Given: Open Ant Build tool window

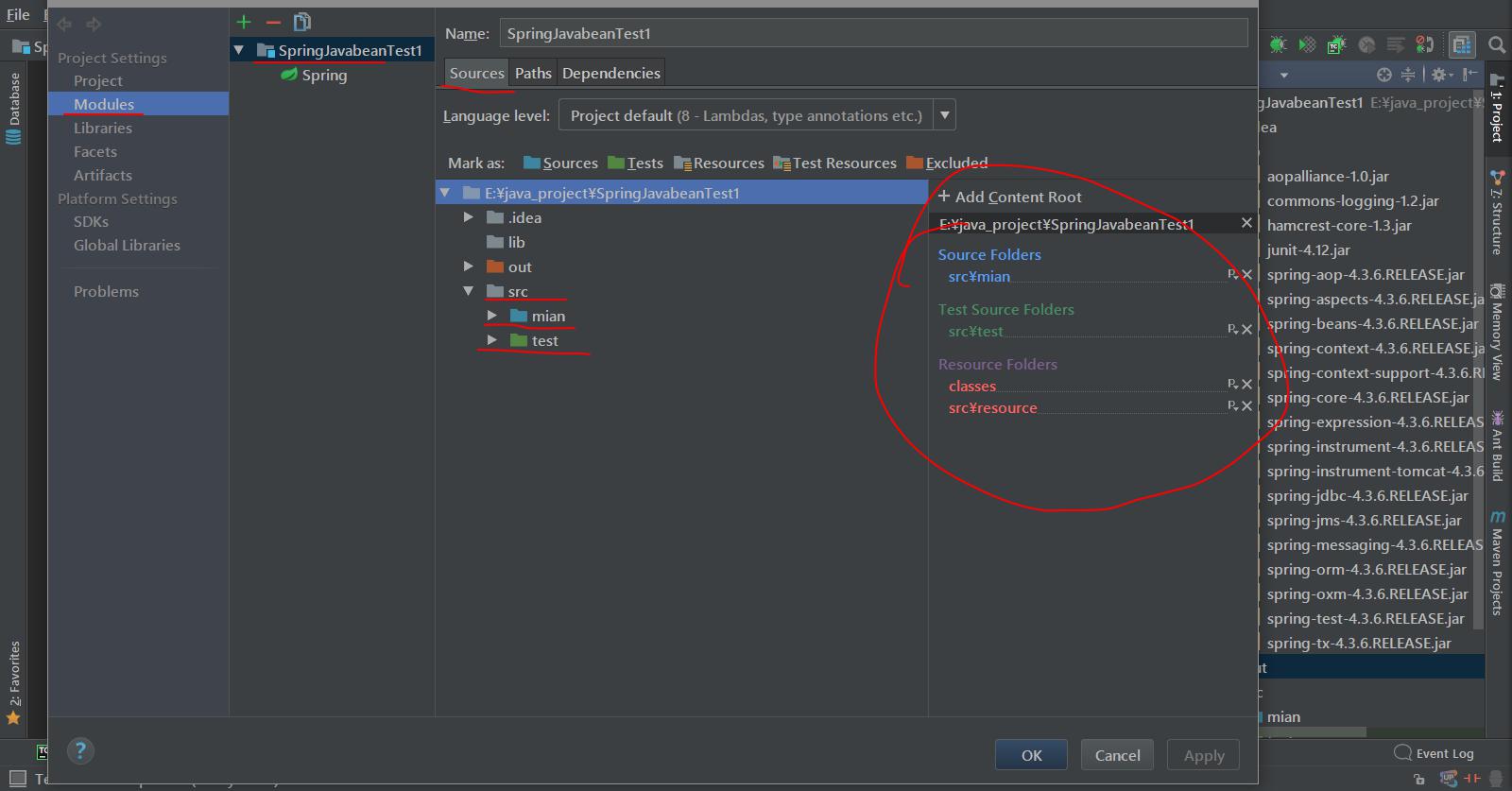Looking at the screenshot, I should click(1498, 445).
